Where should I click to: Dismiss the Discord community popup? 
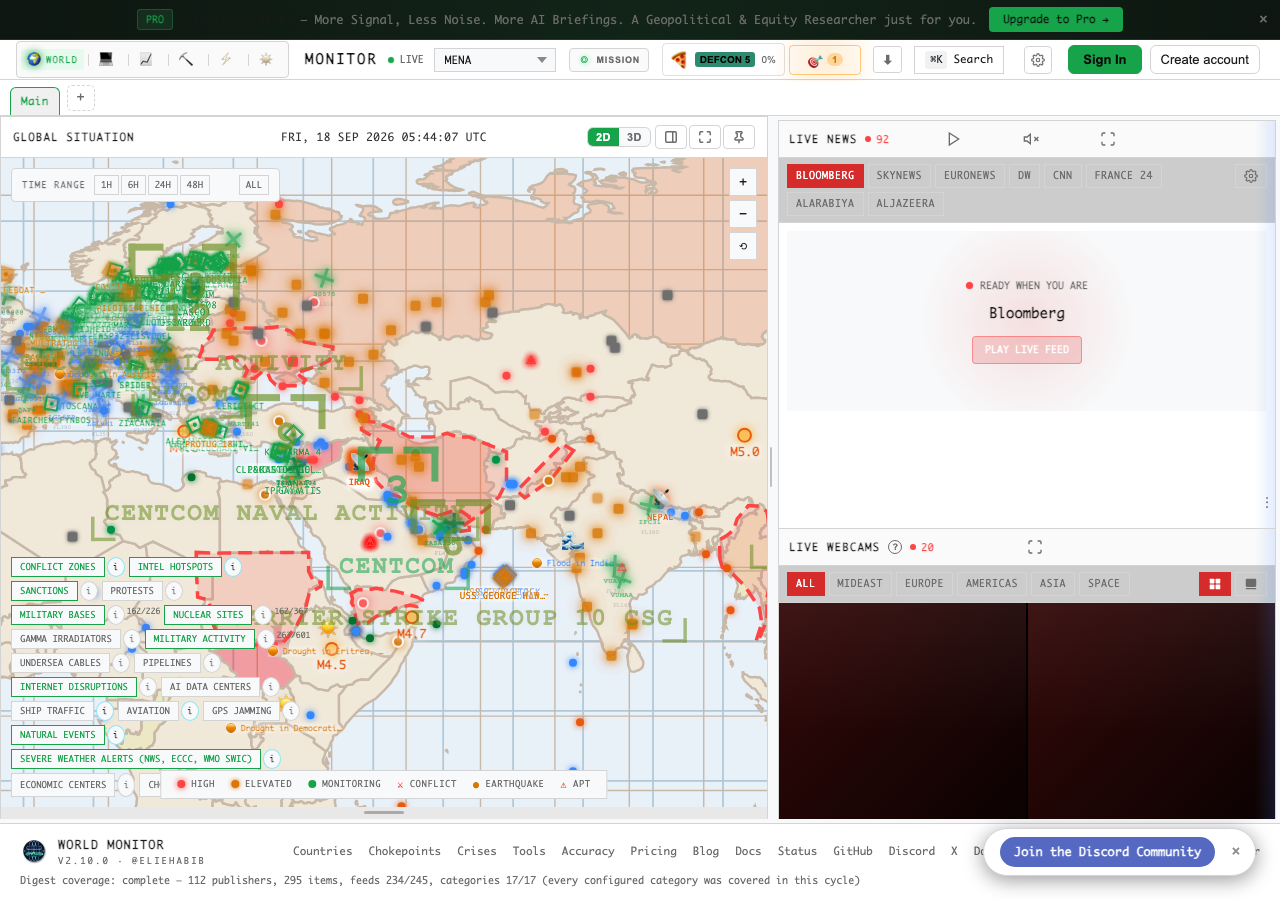click(1236, 852)
